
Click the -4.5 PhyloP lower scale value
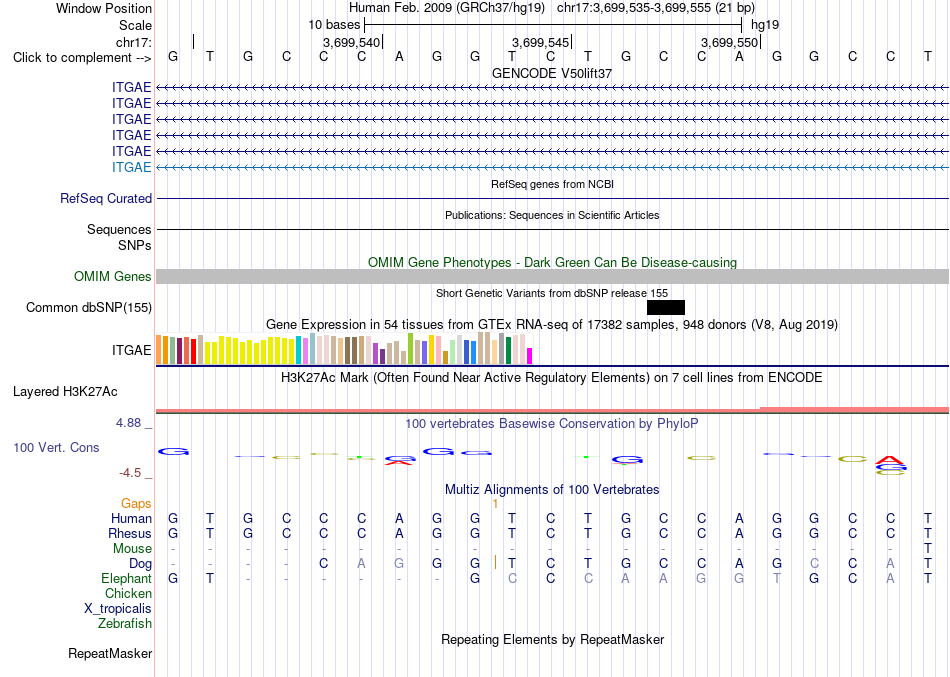click(x=130, y=473)
